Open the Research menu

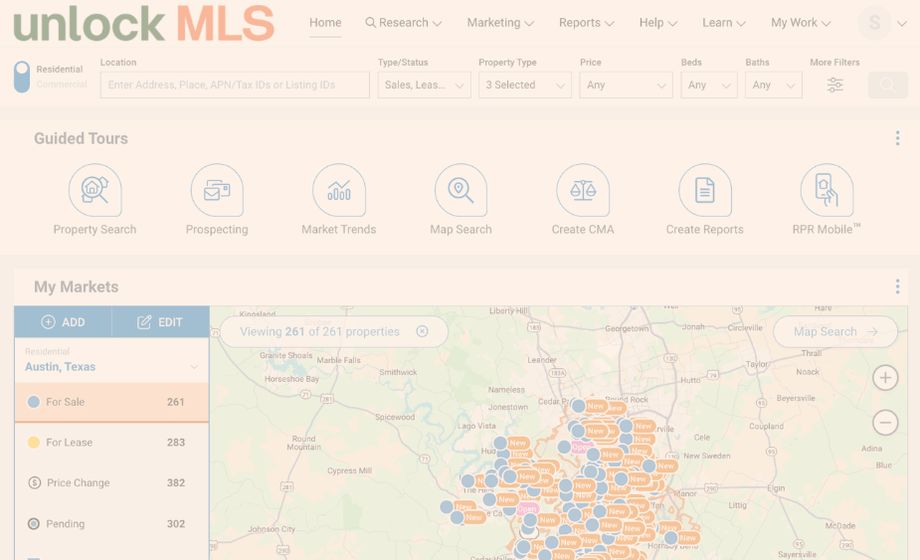tap(403, 22)
